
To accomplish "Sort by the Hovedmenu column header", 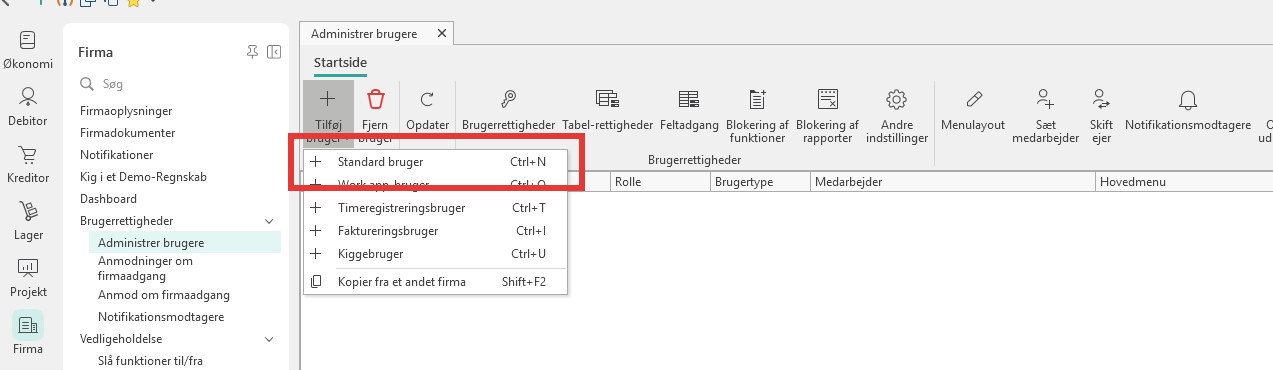I will pyautogui.click(x=1184, y=182).
